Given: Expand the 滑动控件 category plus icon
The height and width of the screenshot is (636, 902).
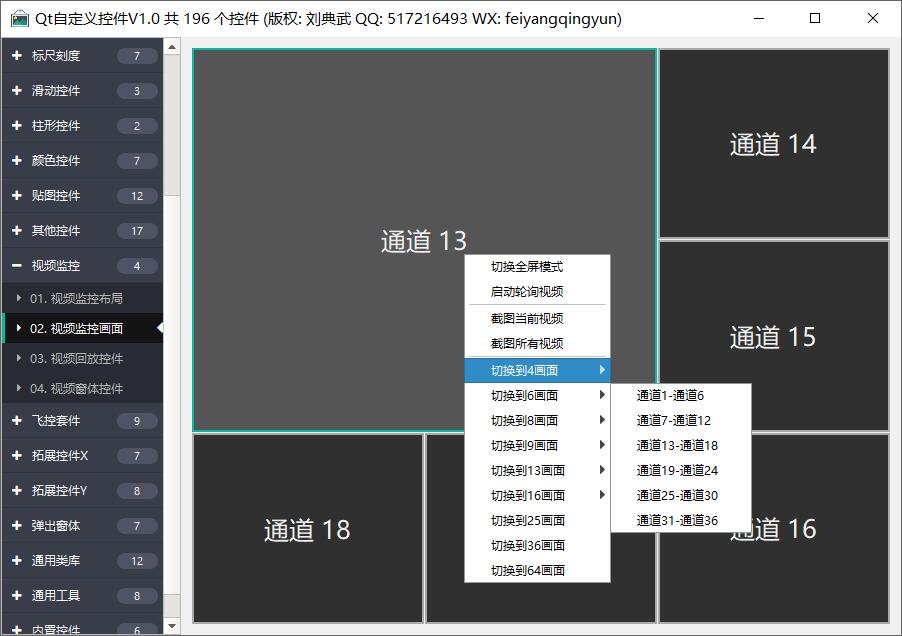Looking at the screenshot, I should click(x=17, y=91).
